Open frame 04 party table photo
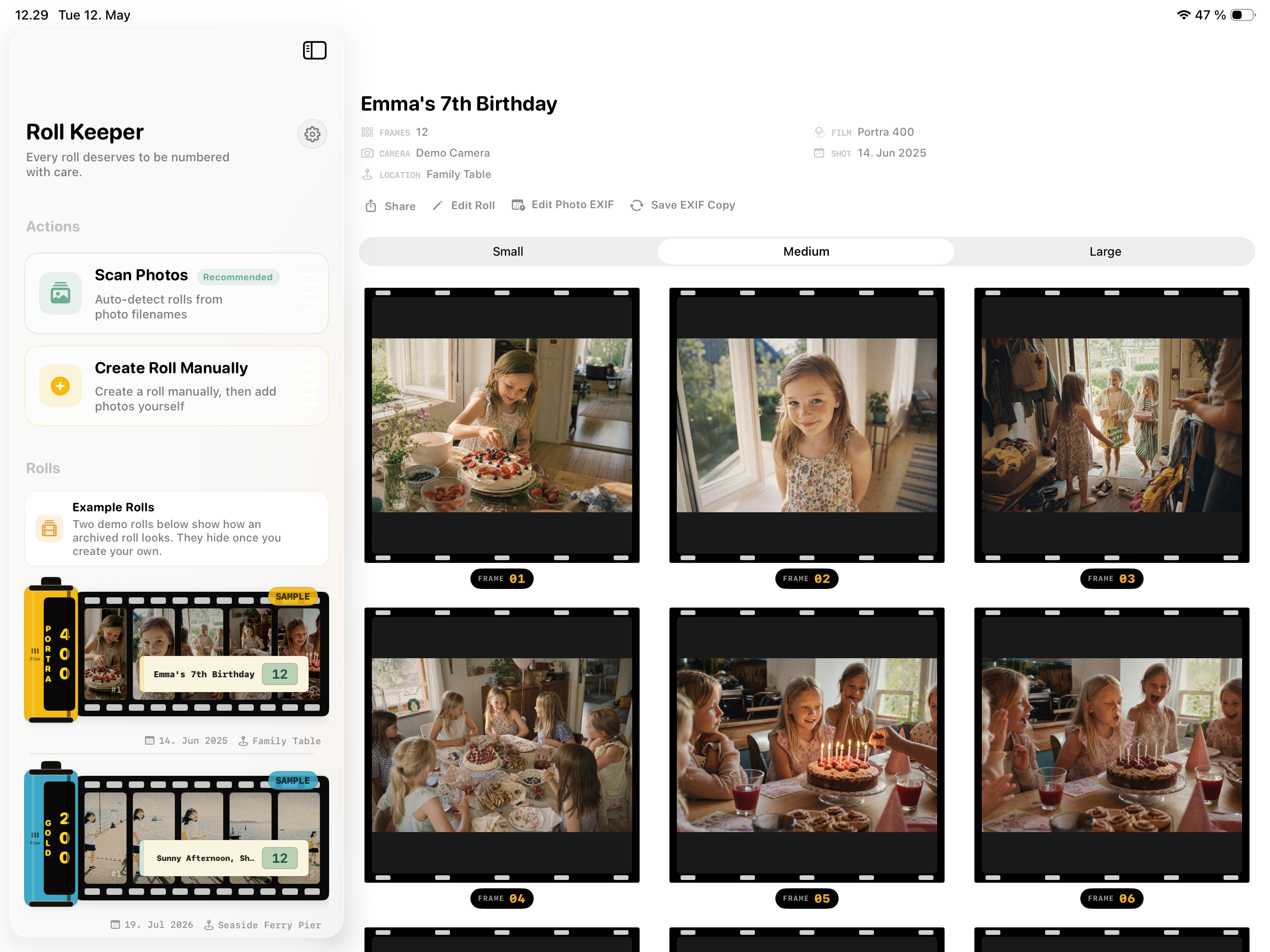The height and width of the screenshot is (952, 1270). (x=502, y=745)
